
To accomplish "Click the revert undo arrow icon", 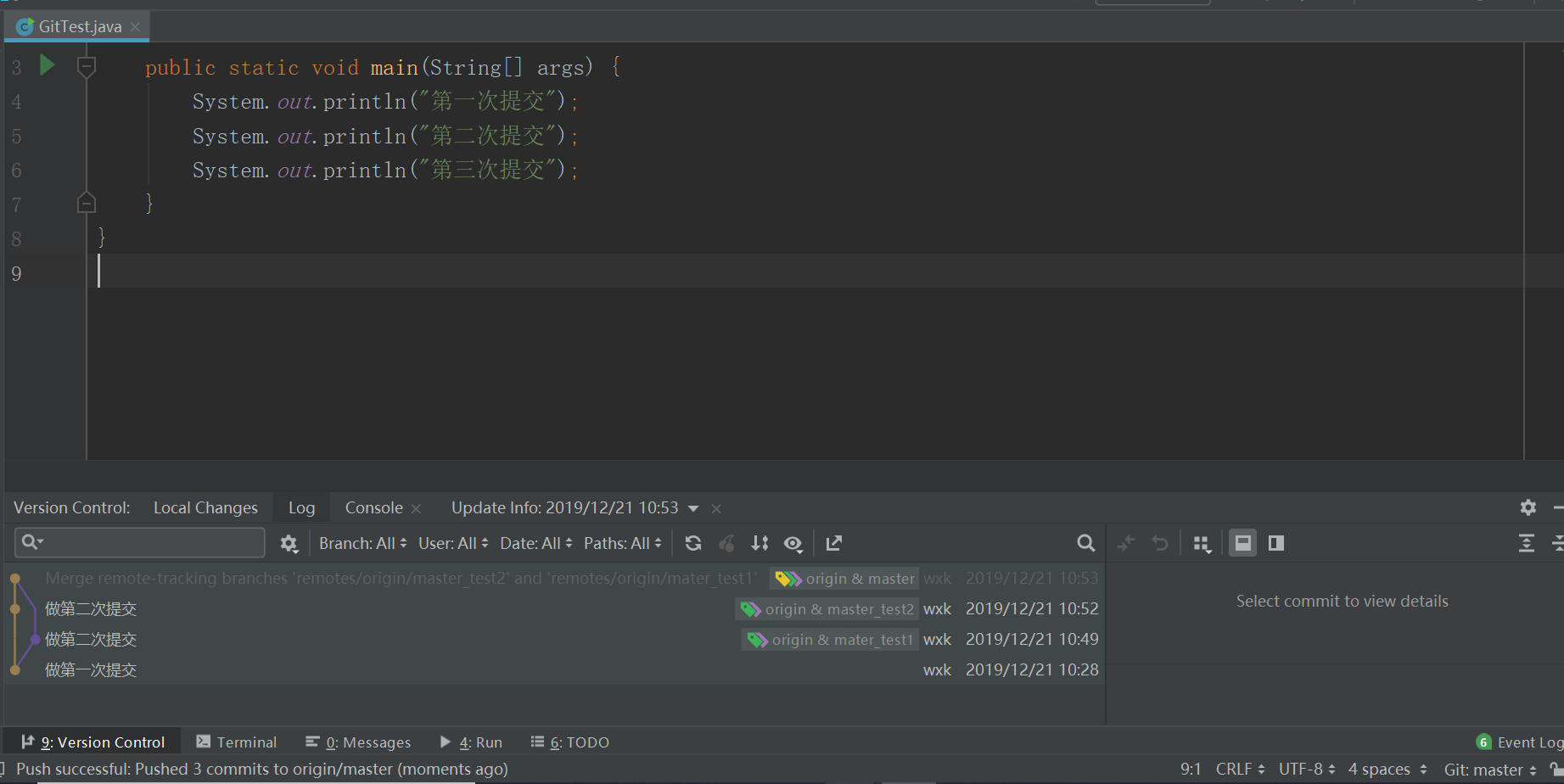I will click(x=1160, y=543).
